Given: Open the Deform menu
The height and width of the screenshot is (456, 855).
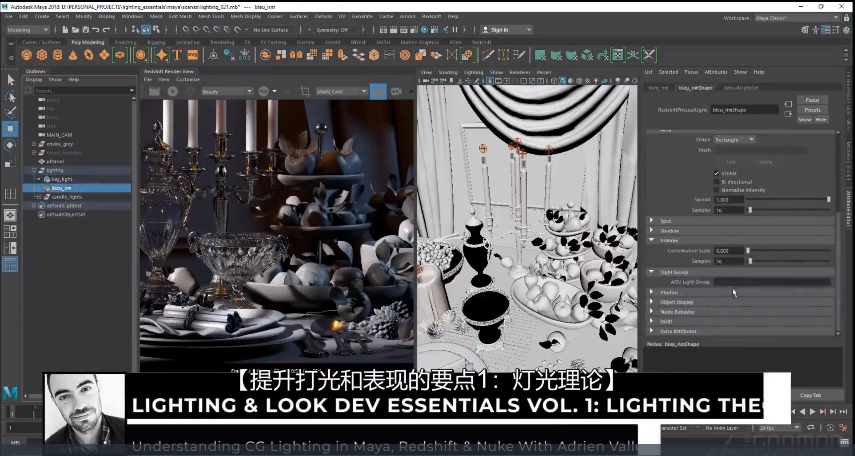Looking at the screenshot, I should click(x=323, y=16).
